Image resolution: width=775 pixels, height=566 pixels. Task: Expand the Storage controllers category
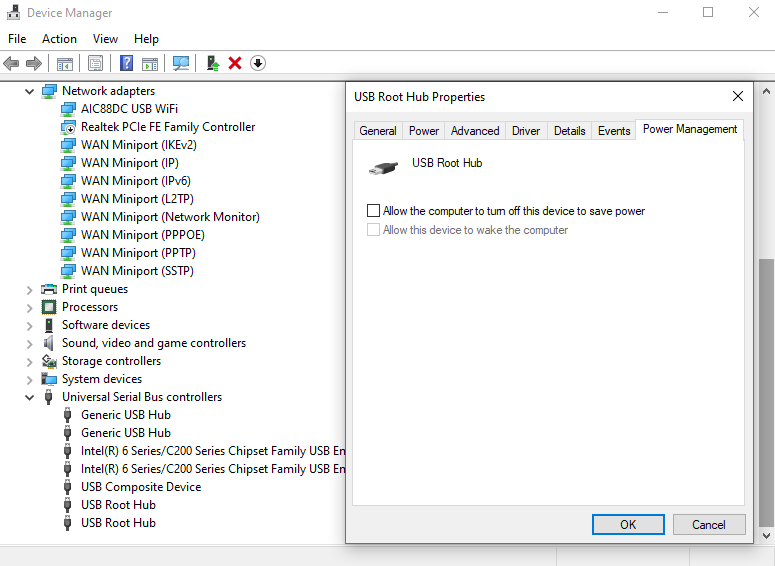tap(30, 362)
